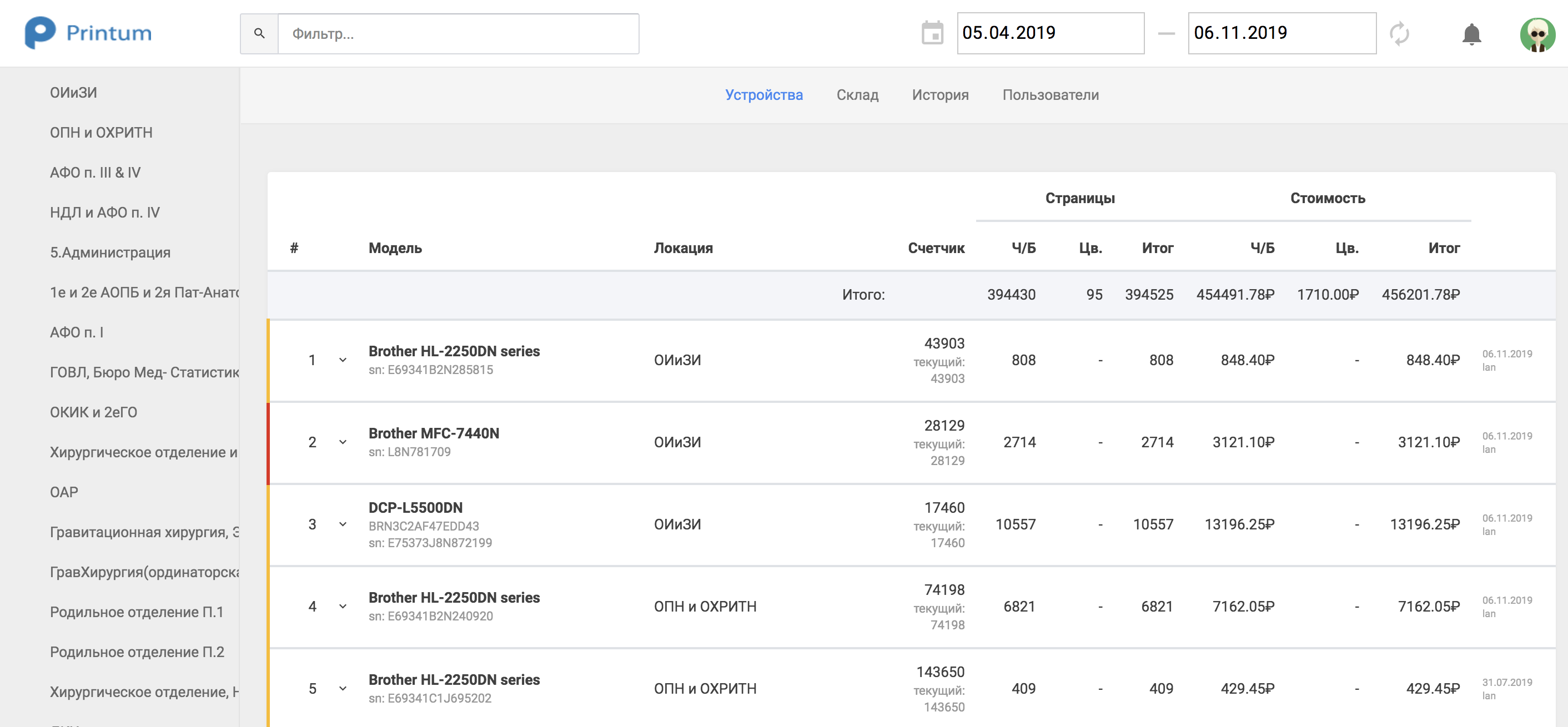Switch to the Склад tab
The width and height of the screenshot is (1568, 727).
(857, 95)
